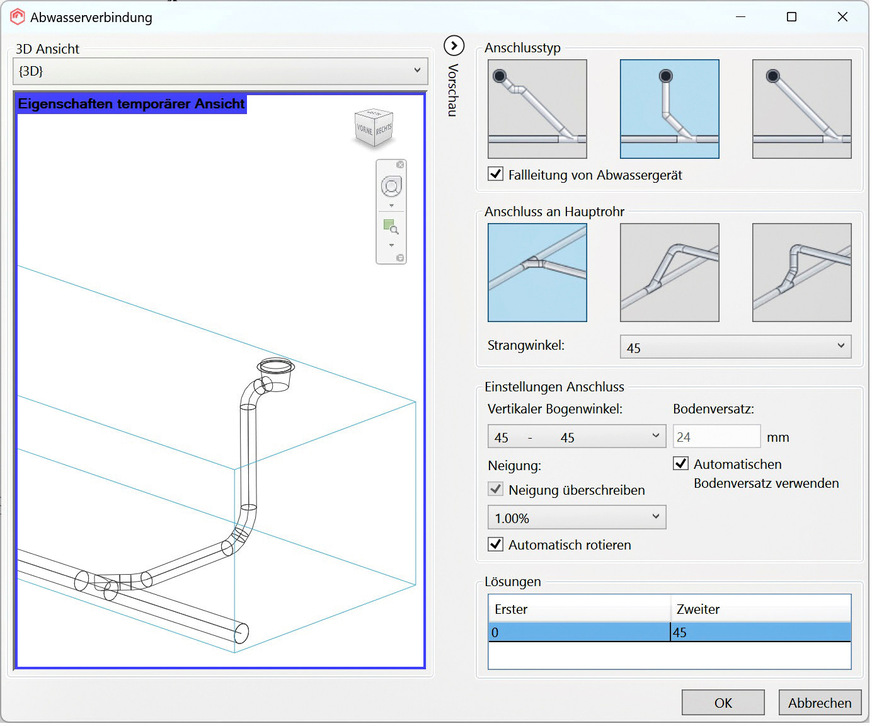872x726 pixels.
Task: Choose the second Anschluss an Hauptrohr option
Action: (669, 272)
